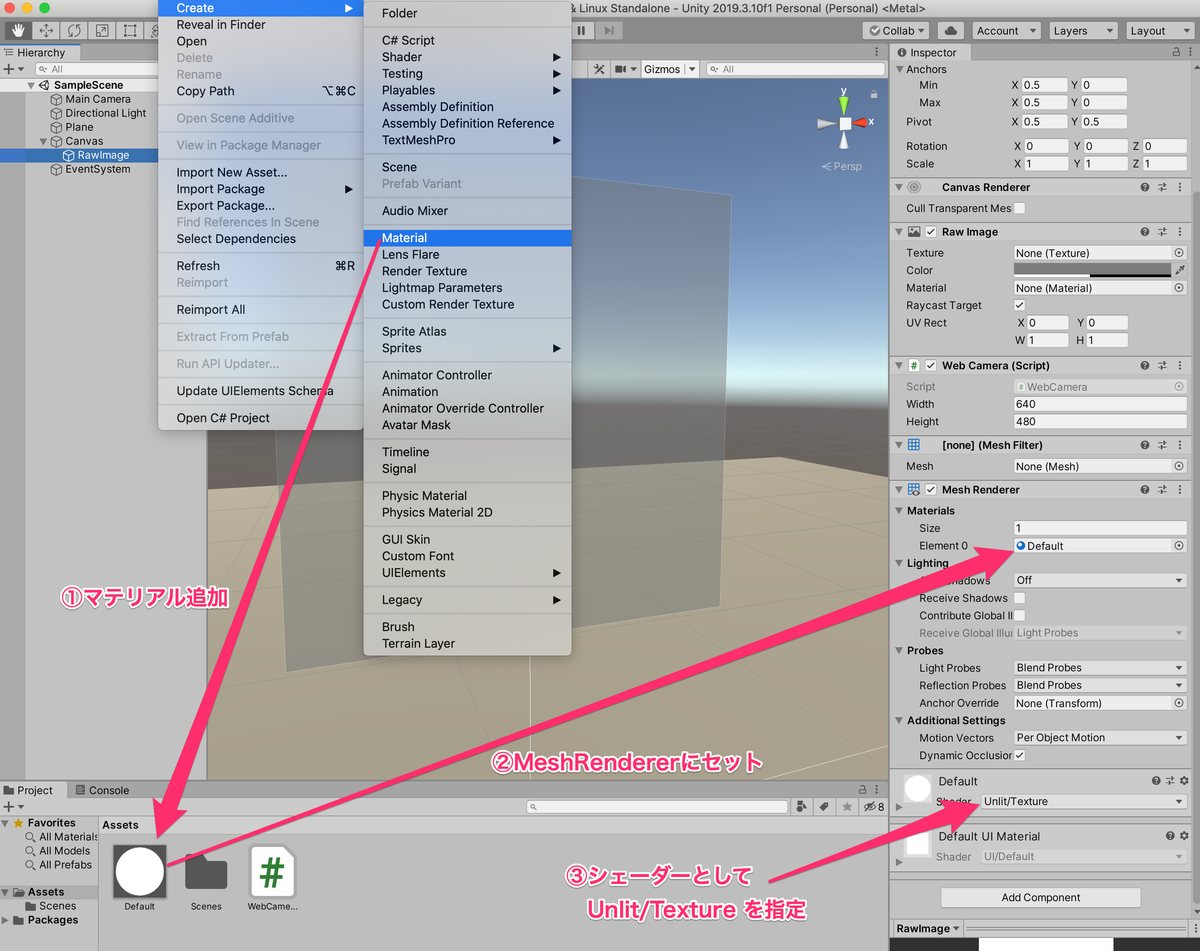
Task: Select the Rotate tool
Action: pyautogui.click(x=74, y=30)
